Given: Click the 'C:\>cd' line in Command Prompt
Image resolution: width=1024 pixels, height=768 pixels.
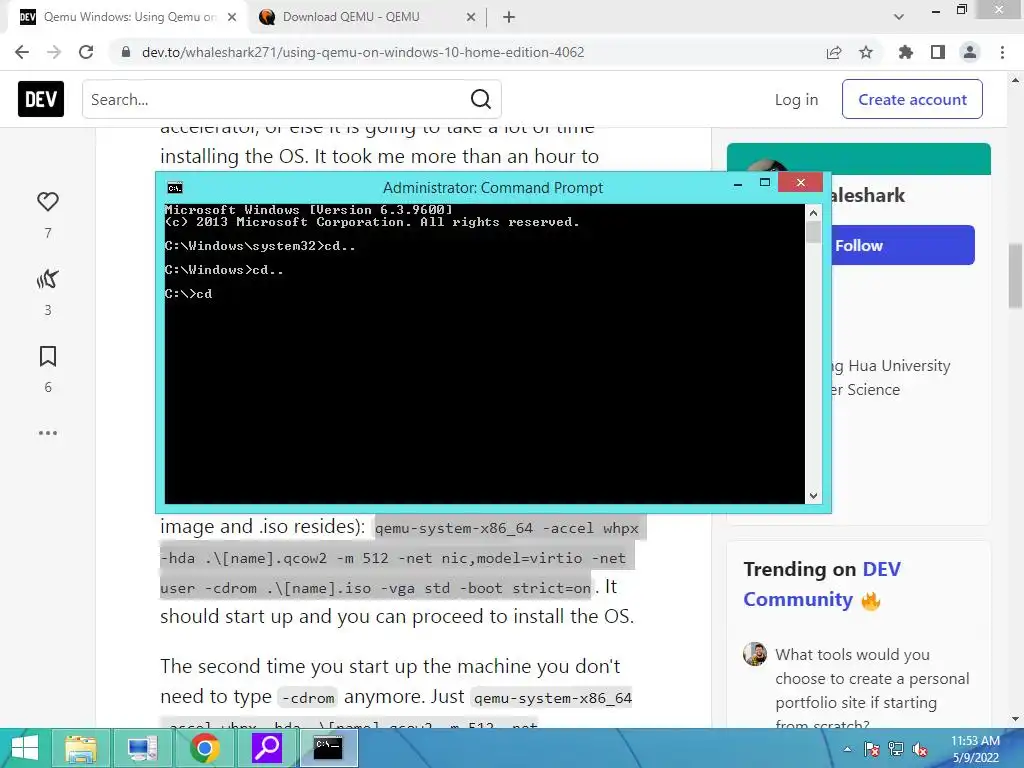Looking at the screenshot, I should click(x=188, y=294).
